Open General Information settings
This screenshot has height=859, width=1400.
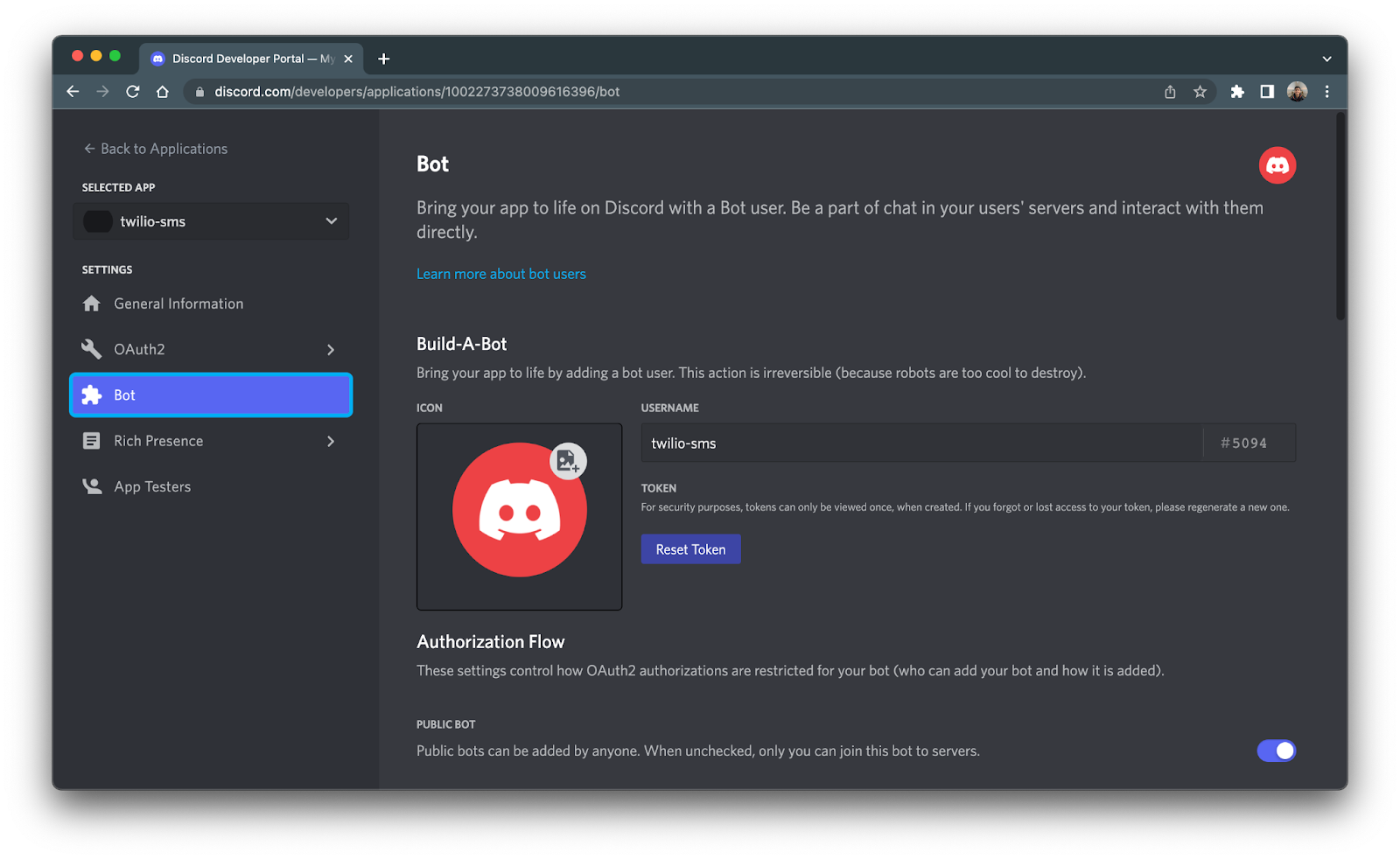click(211, 304)
